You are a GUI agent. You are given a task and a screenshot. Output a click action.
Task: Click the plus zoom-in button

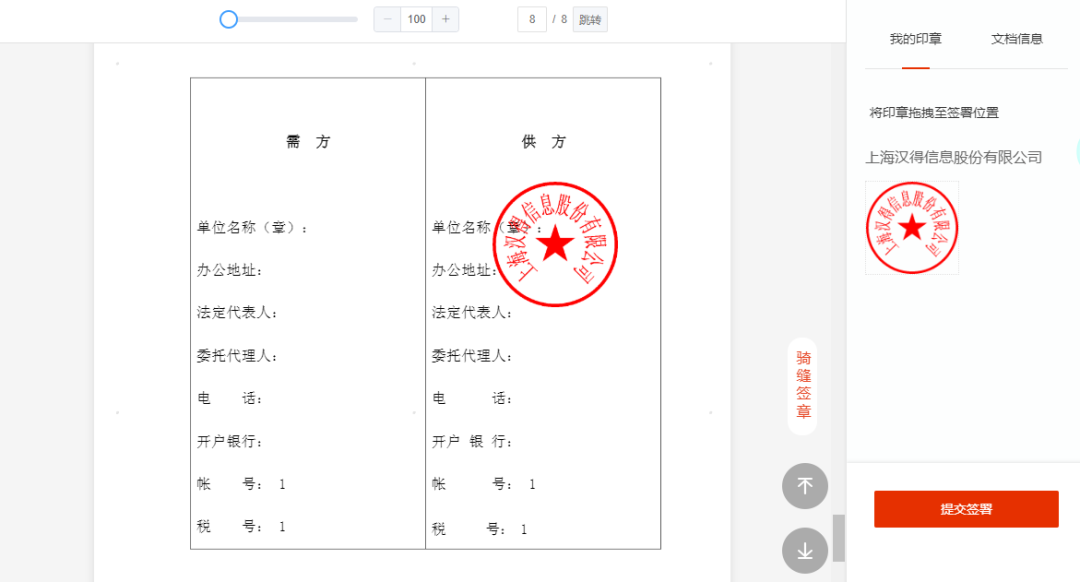click(x=445, y=19)
